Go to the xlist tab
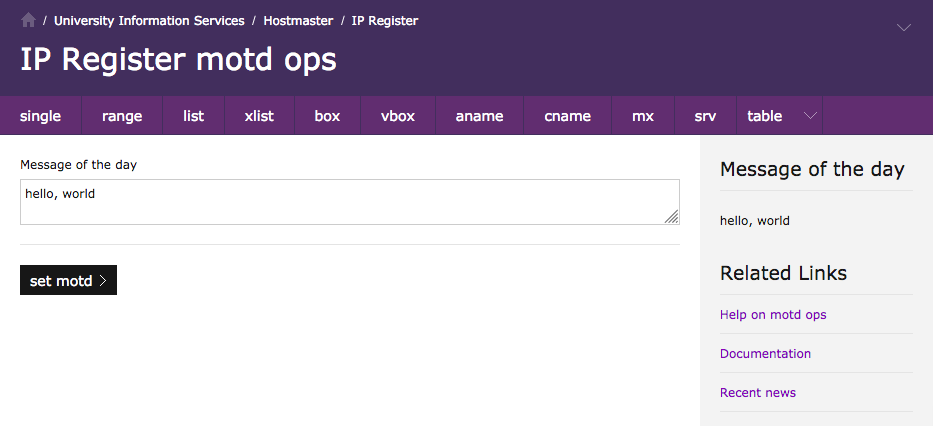 (259, 116)
